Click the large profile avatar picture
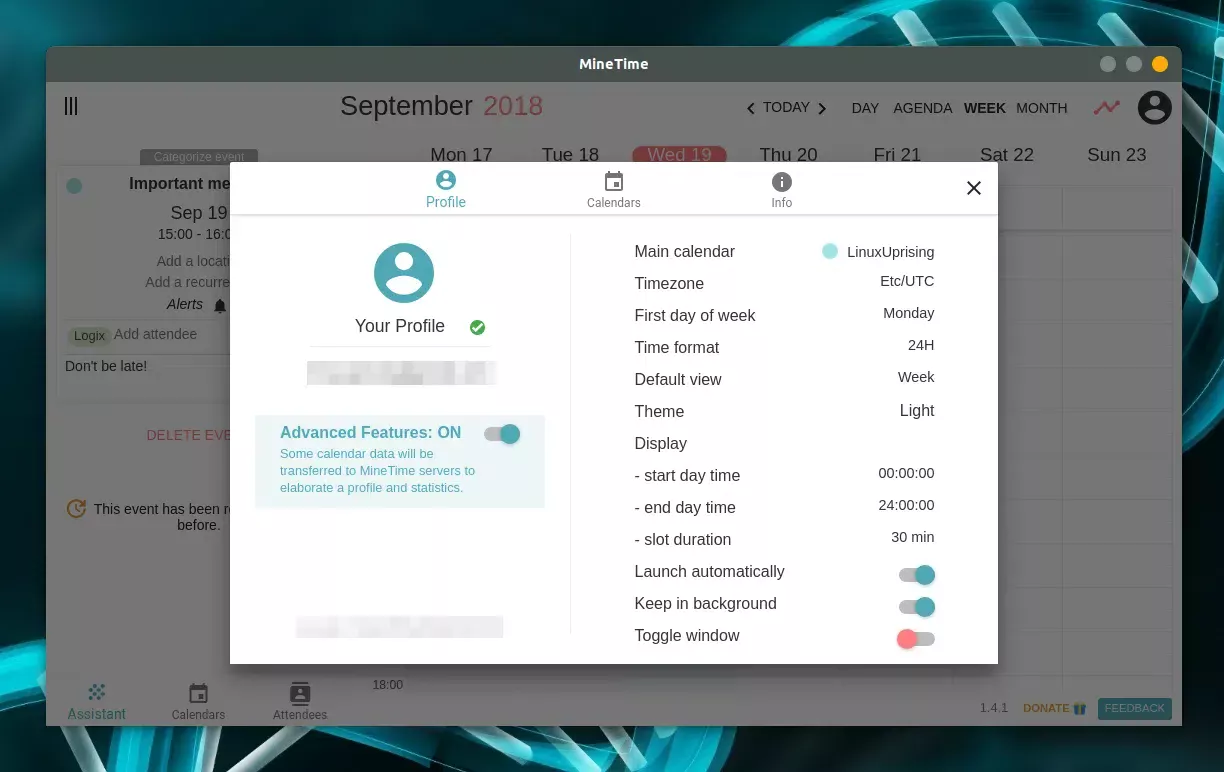Screen dimensions: 1224x772 (404, 272)
